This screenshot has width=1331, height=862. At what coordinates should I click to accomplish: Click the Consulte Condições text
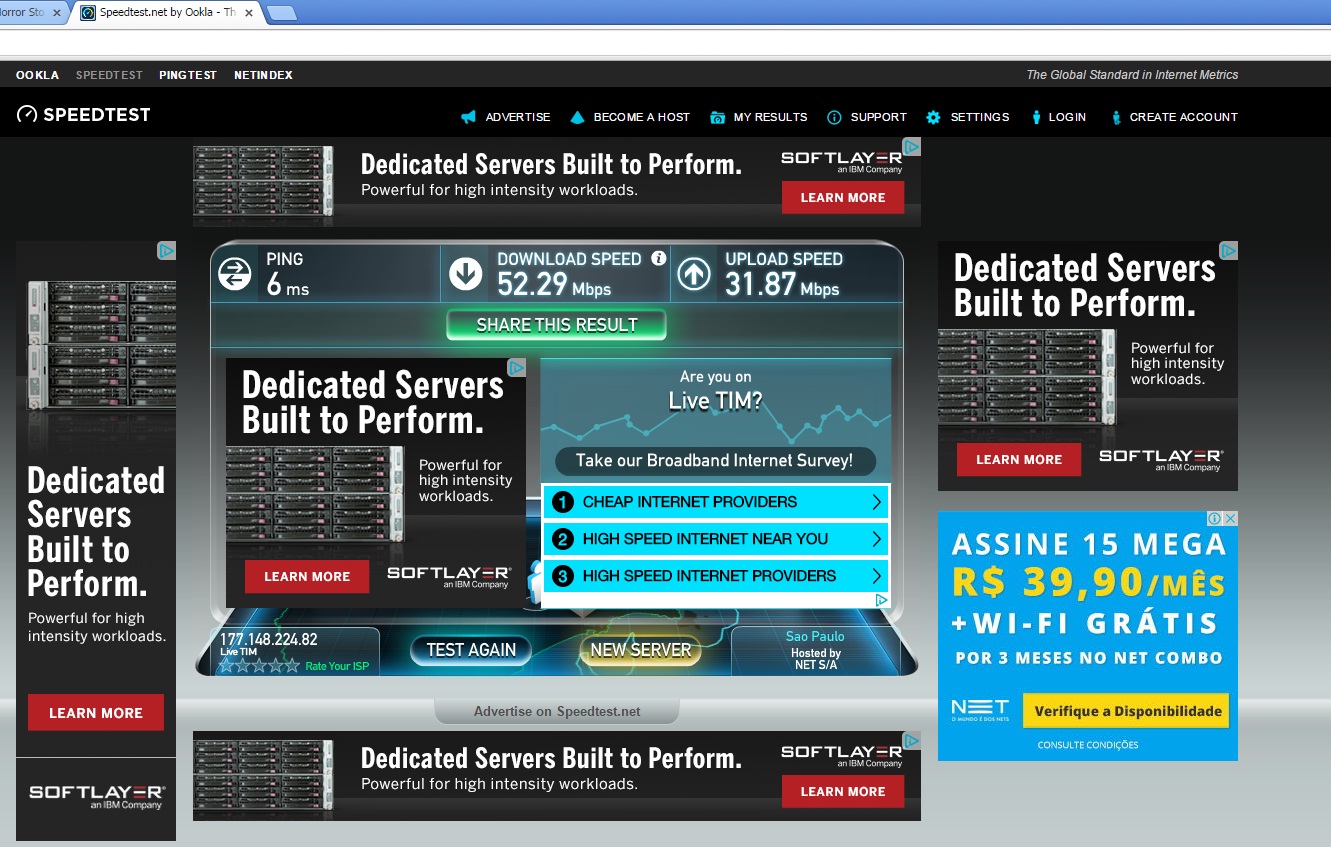(1088, 745)
